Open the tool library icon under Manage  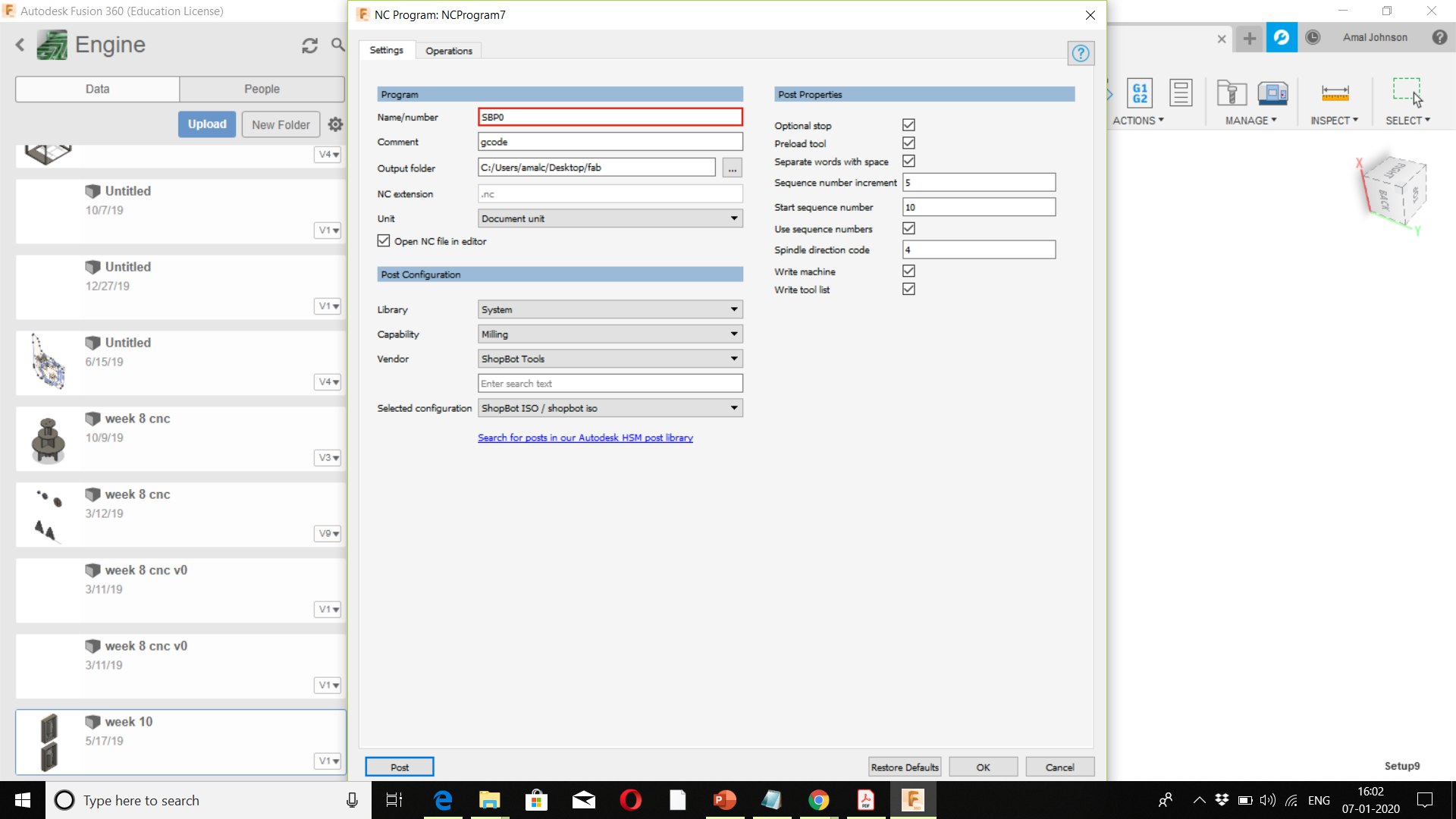tap(1232, 93)
